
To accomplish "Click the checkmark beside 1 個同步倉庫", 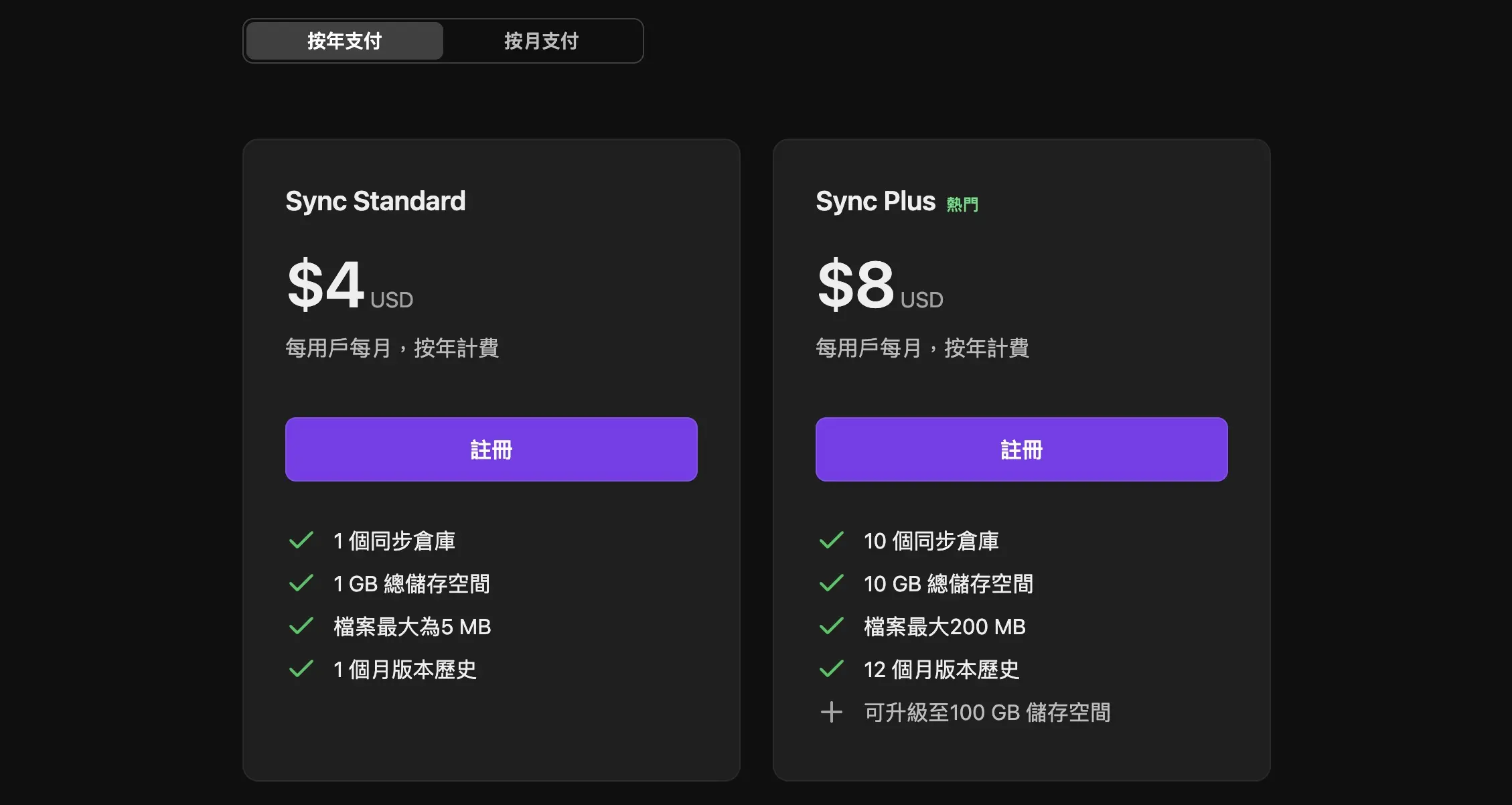I will 301,540.
